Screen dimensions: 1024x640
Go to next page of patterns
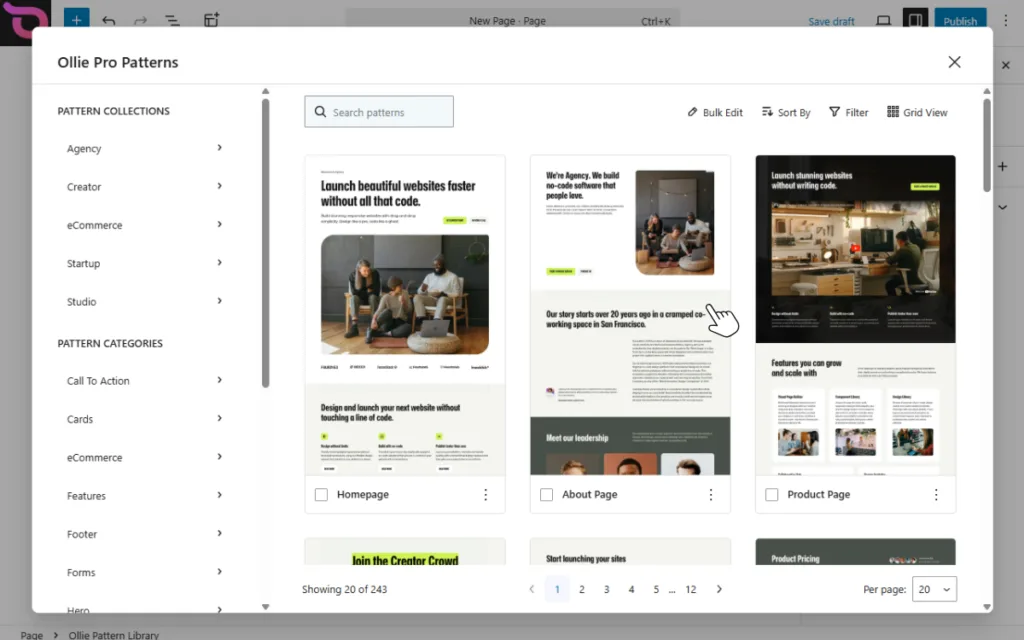click(x=719, y=590)
